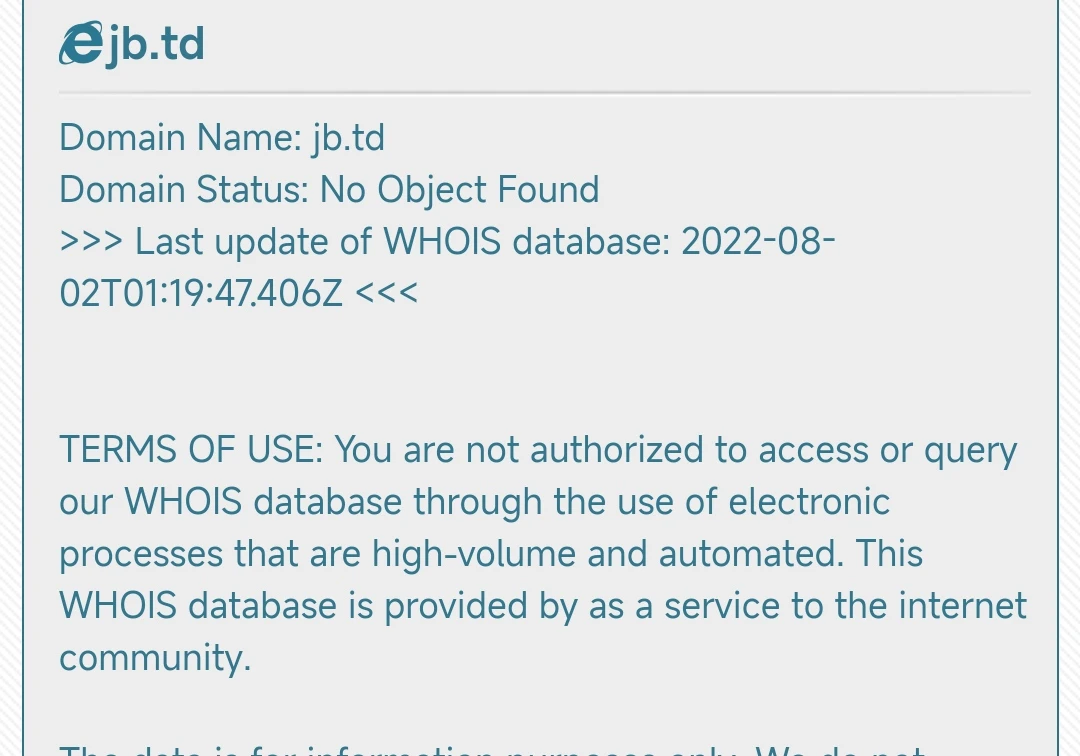Click the "No Object Found" status text
Image resolution: width=1080 pixels, height=756 pixels.
pyautogui.click(x=459, y=189)
